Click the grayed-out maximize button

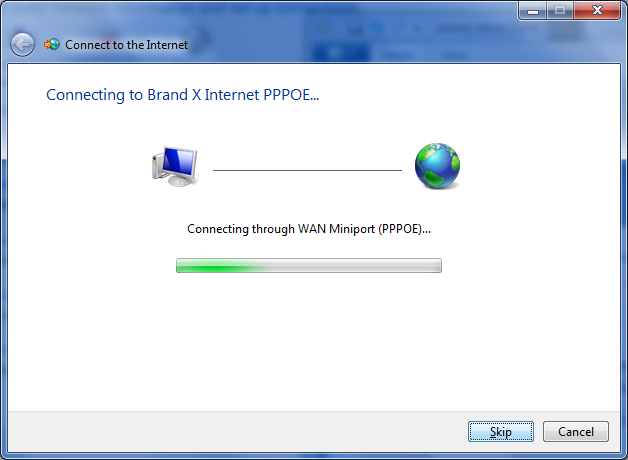(560, 10)
